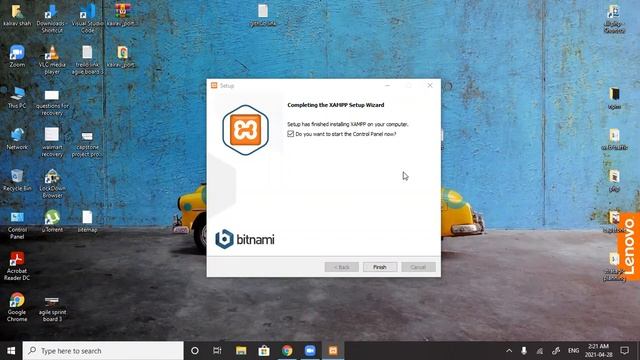Open the clock showing 2:21 AM
The height and width of the screenshot is (360, 640).
click(x=598, y=351)
